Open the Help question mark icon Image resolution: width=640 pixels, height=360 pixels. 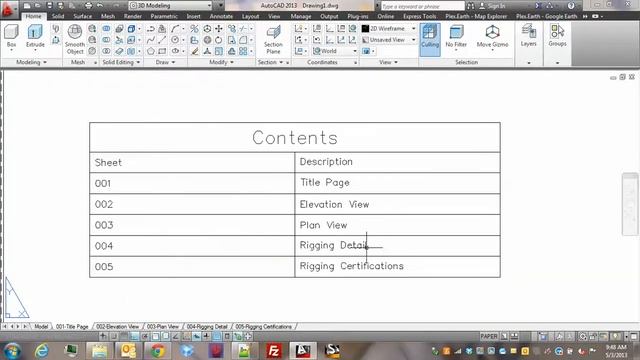click(x=571, y=6)
